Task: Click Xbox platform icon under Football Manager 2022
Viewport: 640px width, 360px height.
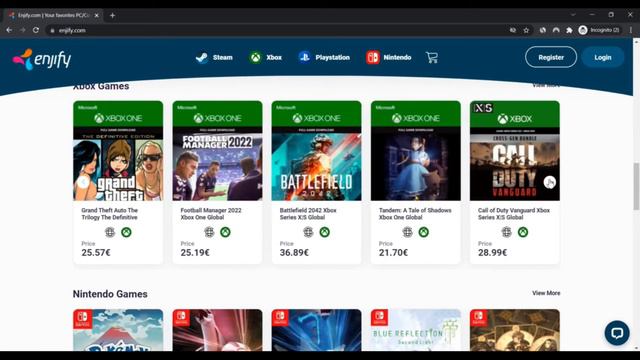Action: 225,232
